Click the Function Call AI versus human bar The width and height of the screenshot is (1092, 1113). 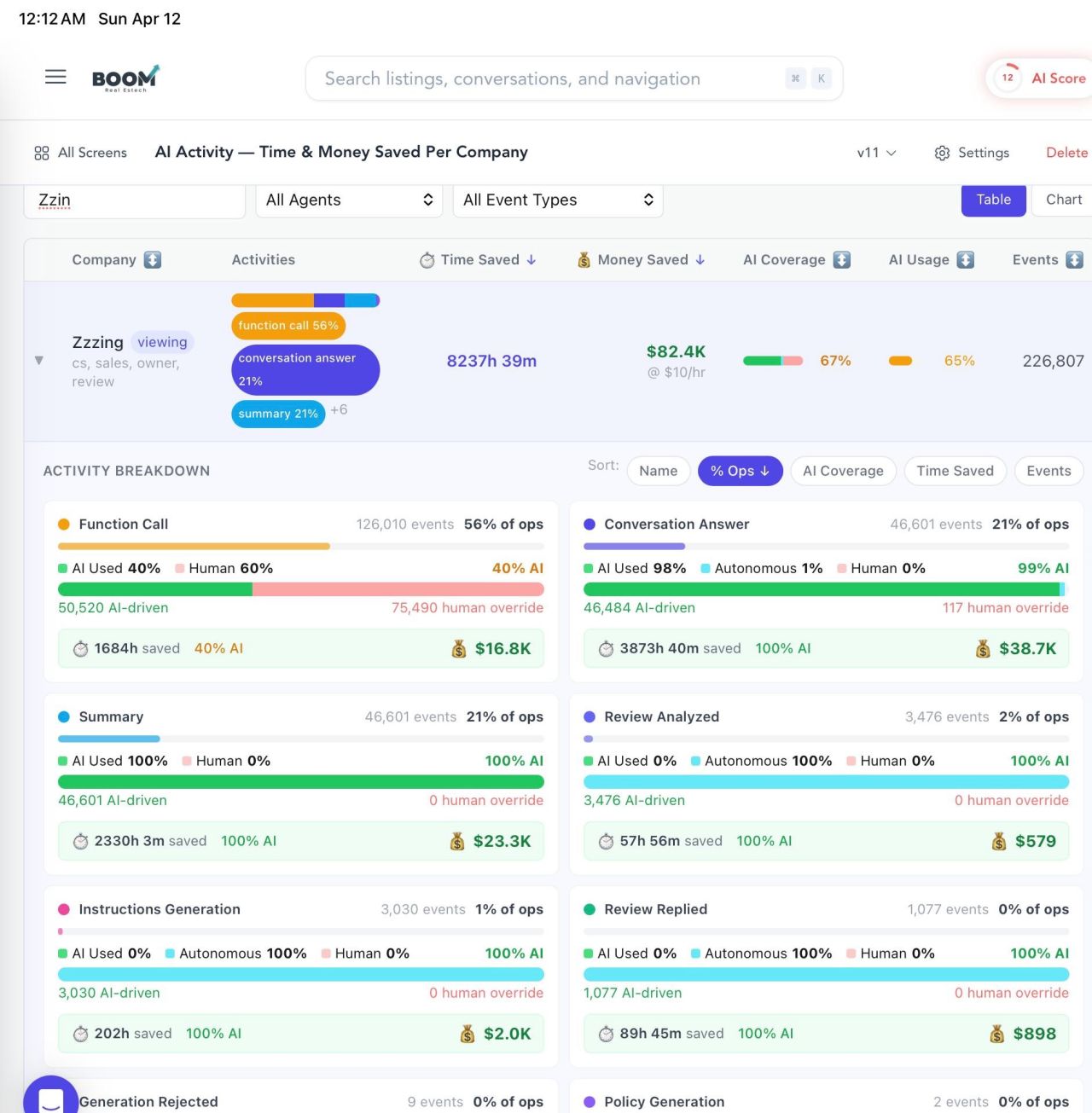pos(301,589)
